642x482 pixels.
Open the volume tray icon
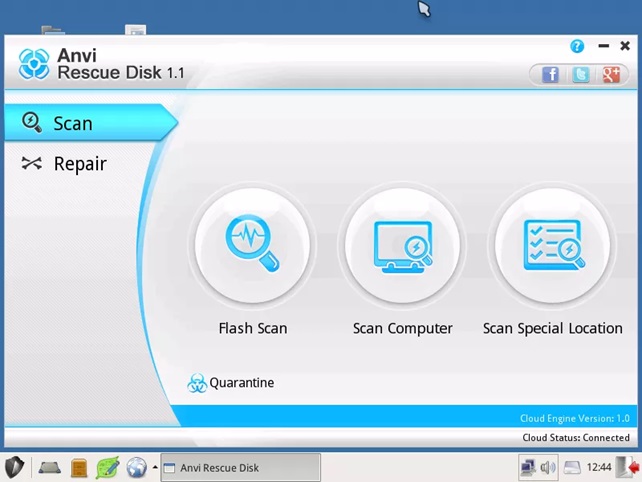click(x=548, y=467)
